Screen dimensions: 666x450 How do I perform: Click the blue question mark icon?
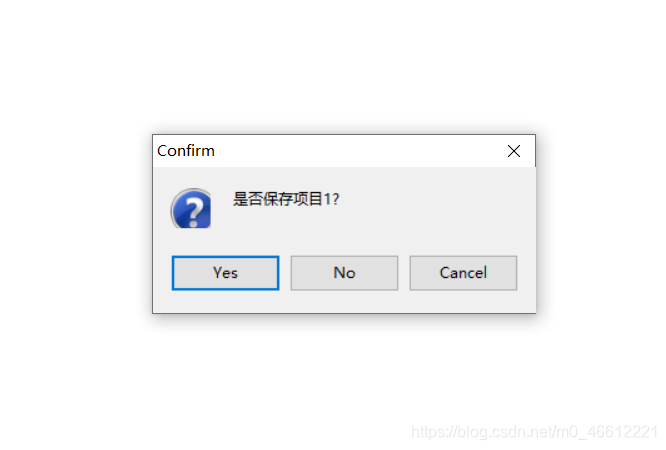[191, 208]
